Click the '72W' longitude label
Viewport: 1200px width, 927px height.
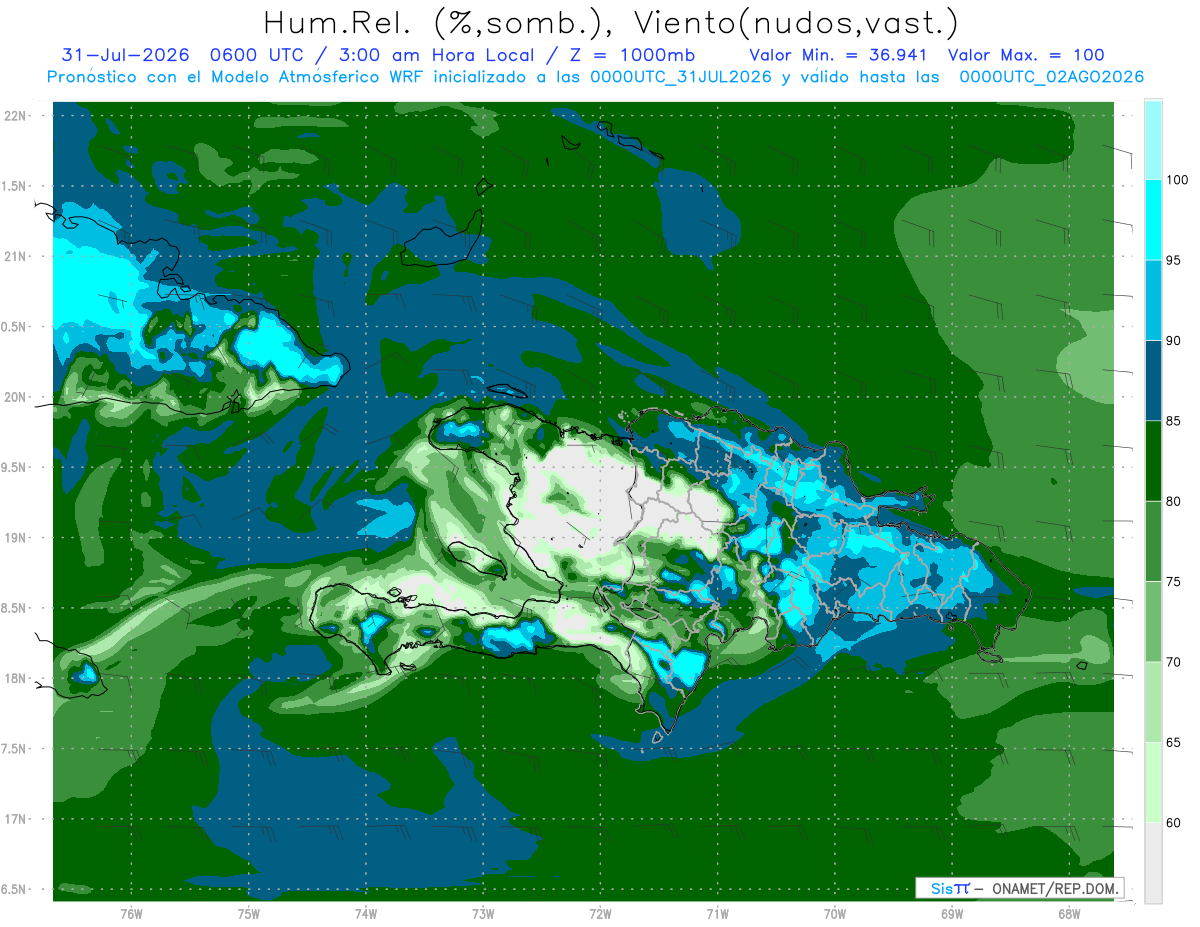600,913
